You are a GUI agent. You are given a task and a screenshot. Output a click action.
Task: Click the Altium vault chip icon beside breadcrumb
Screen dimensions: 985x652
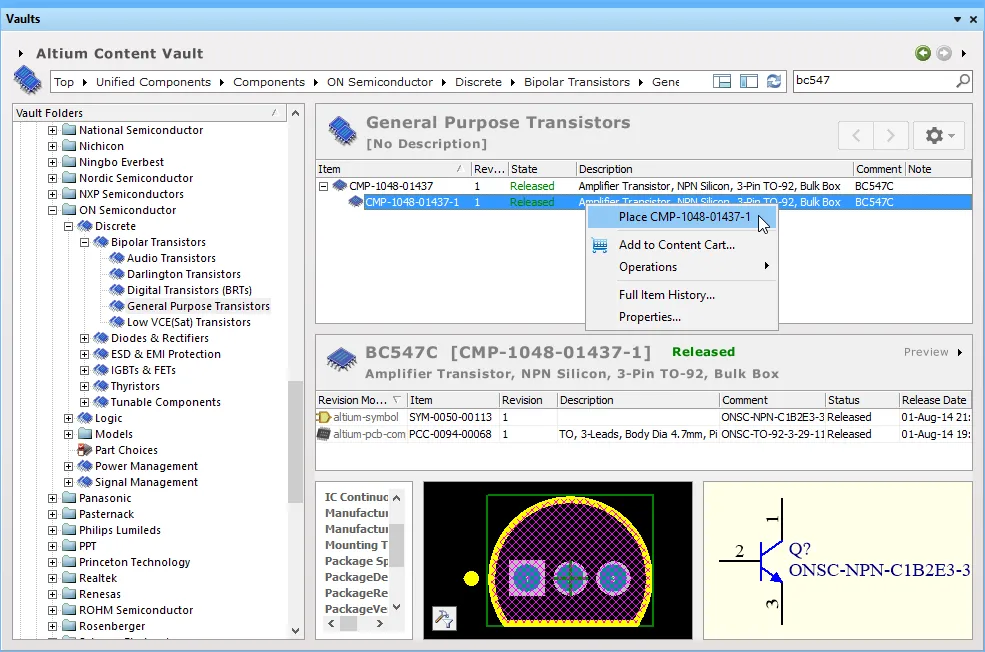pos(28,80)
